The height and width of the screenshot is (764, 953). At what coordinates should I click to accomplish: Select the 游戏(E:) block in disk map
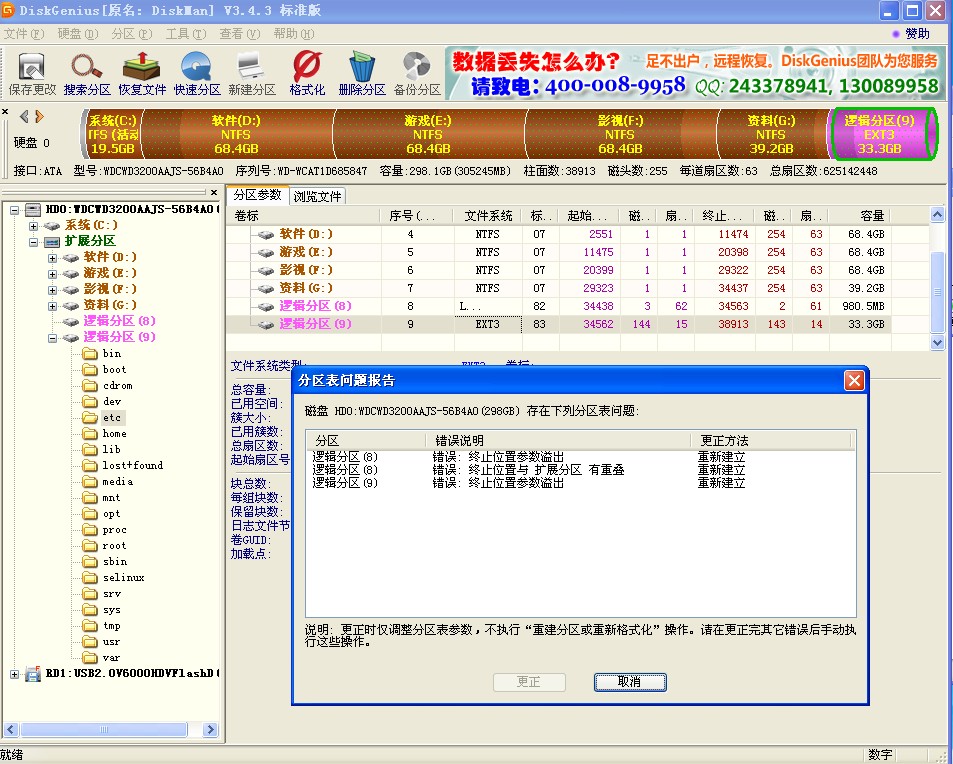click(x=428, y=134)
